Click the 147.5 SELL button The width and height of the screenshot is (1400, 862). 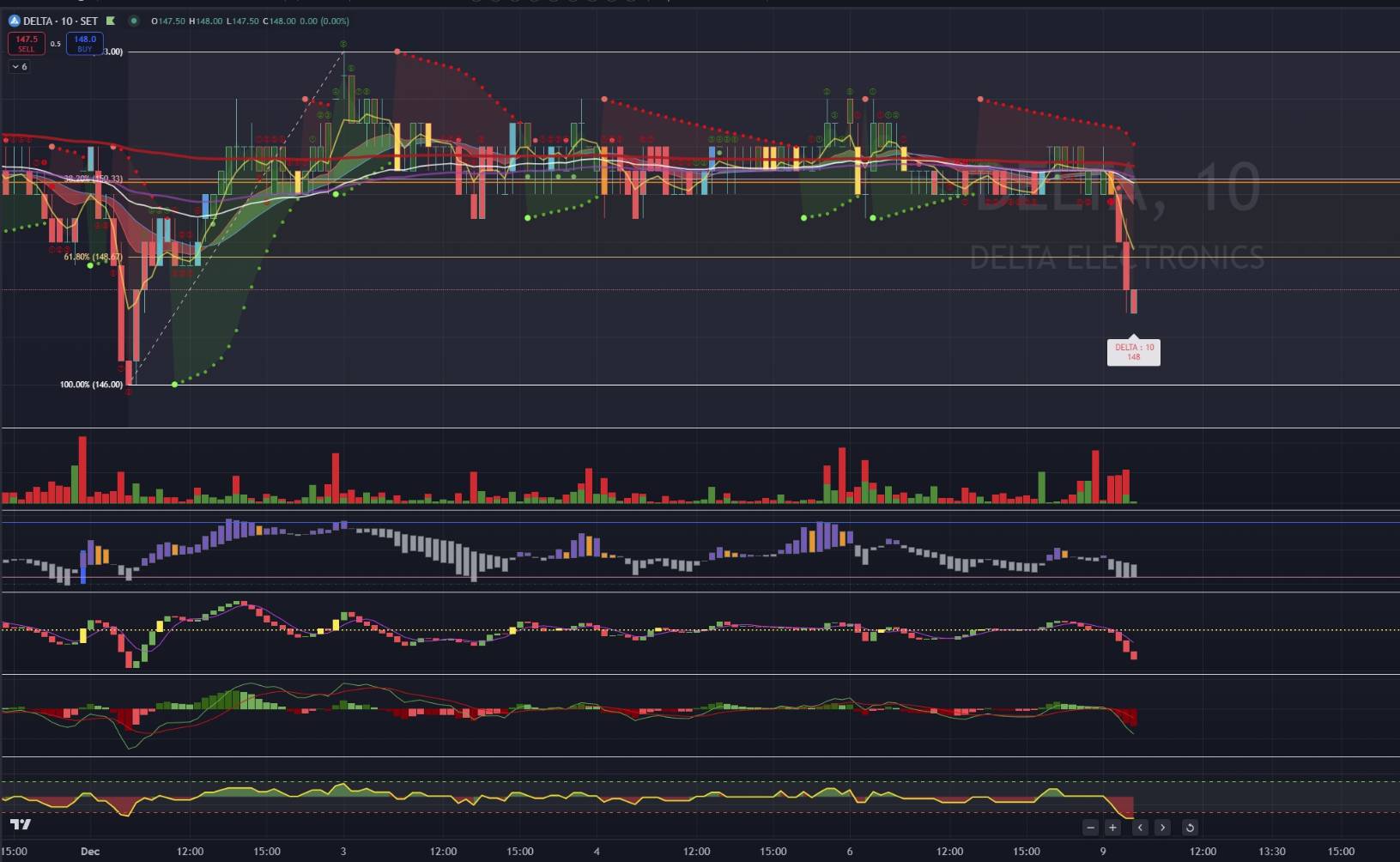pyautogui.click(x=27, y=43)
